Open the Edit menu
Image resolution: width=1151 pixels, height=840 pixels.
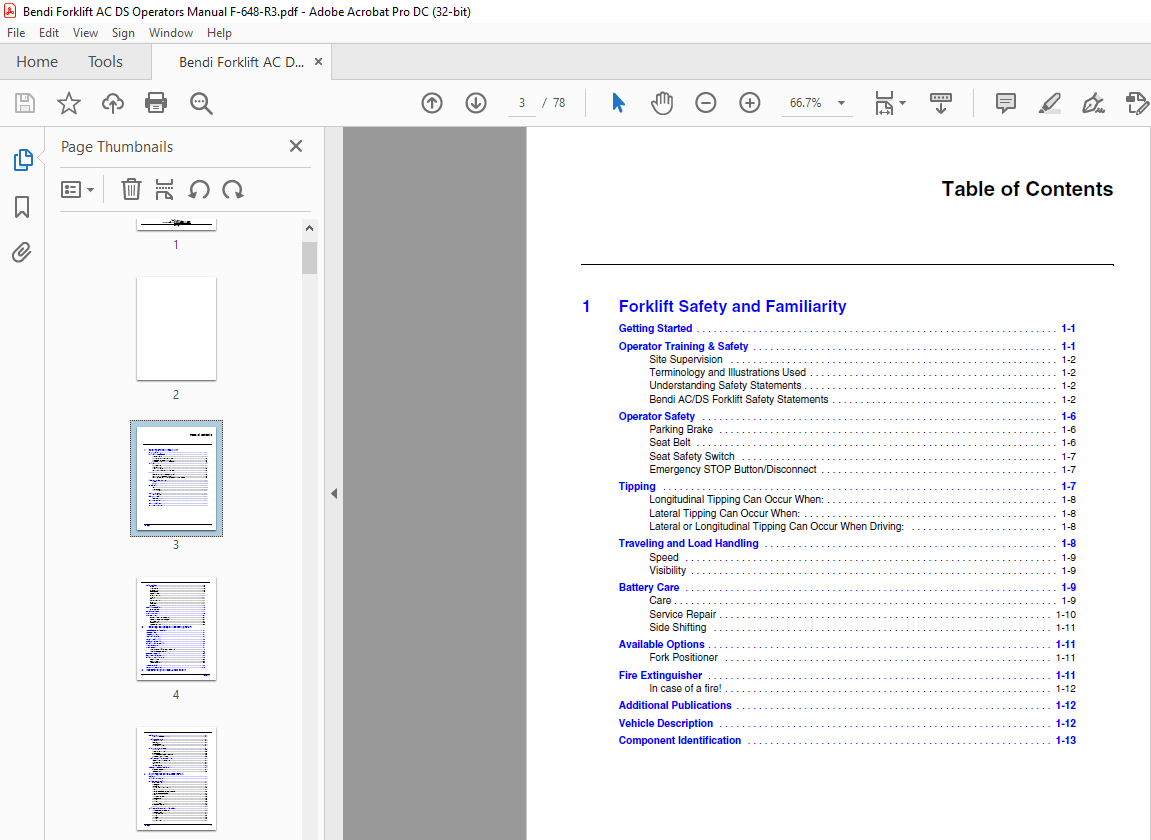coord(48,33)
